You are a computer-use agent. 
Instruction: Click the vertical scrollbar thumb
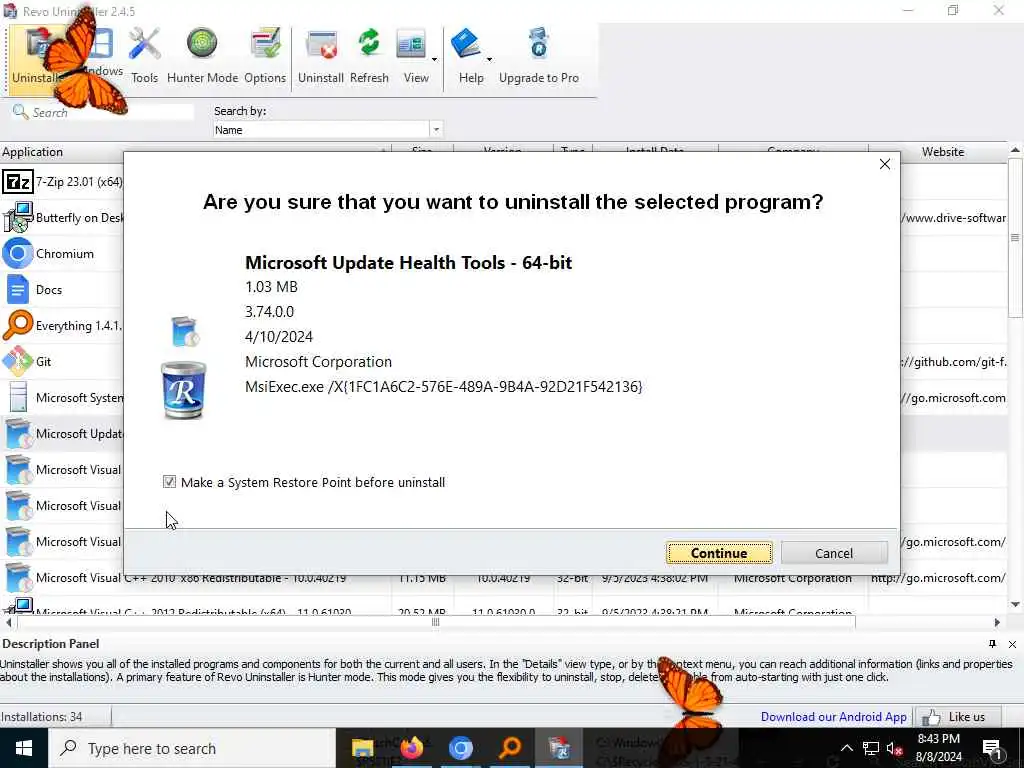click(1015, 238)
